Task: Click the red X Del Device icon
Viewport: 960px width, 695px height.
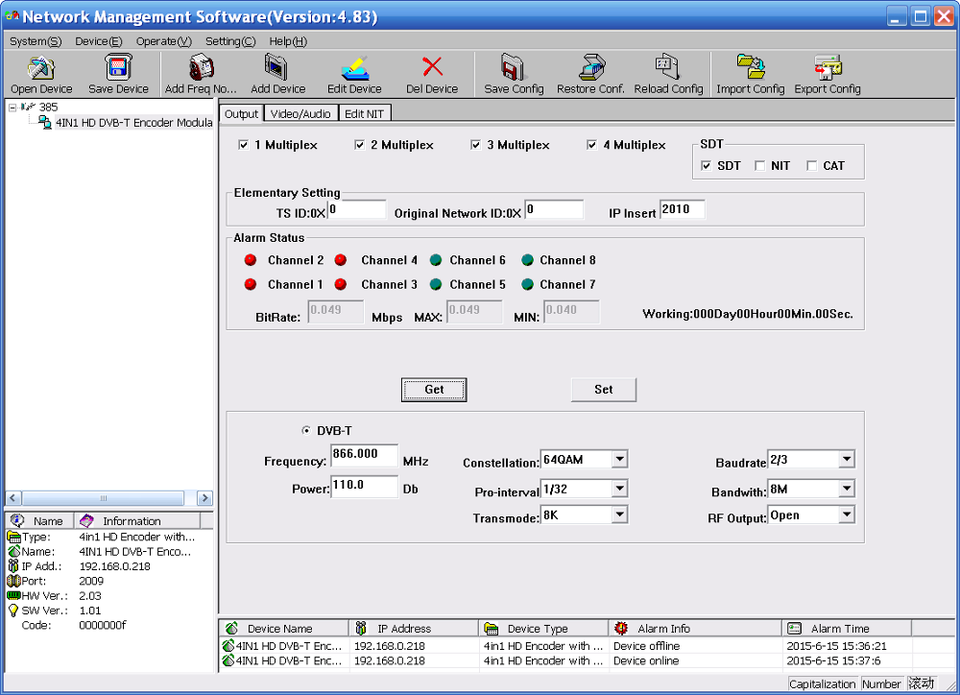Action: (x=432, y=67)
